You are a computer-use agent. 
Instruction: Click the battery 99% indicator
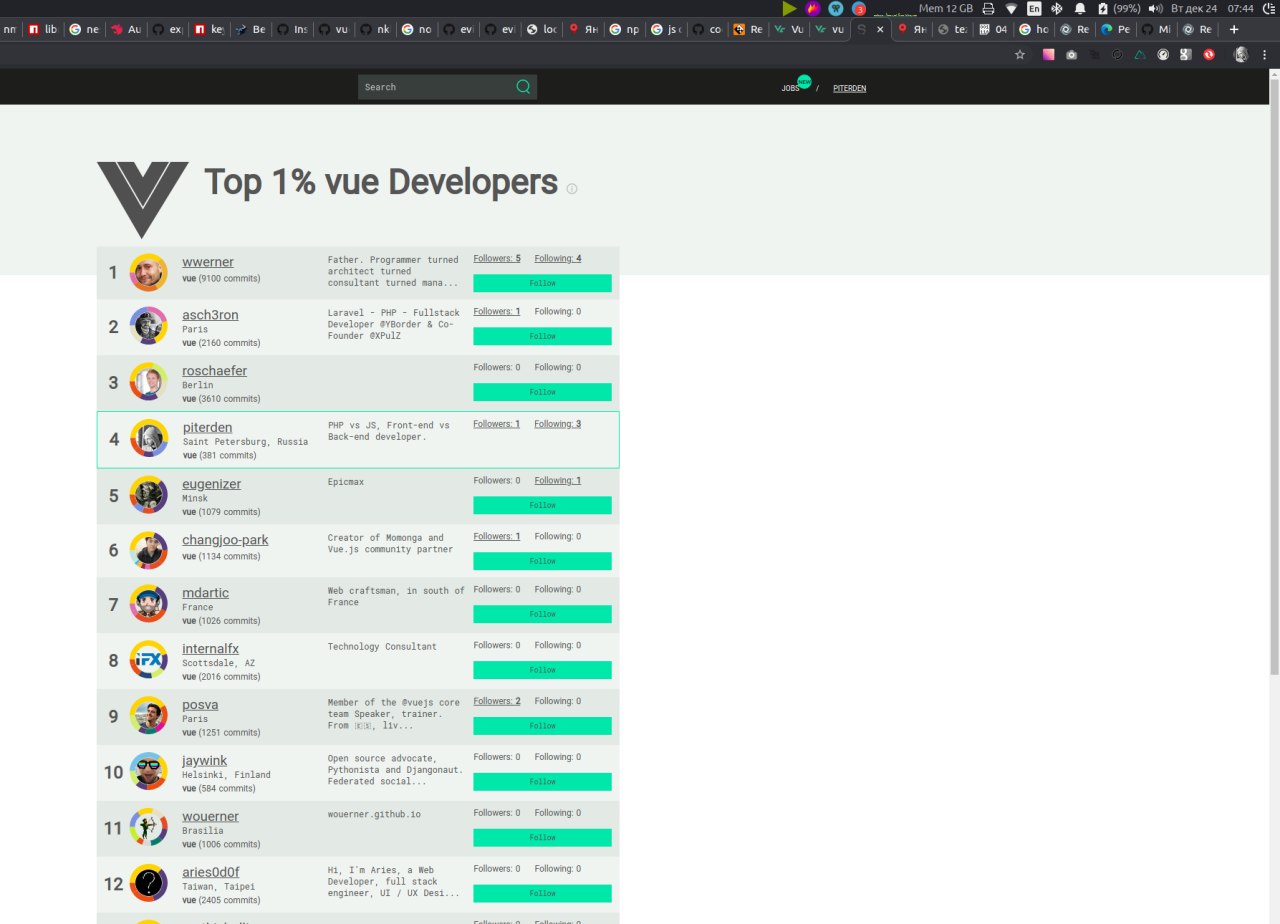1118,8
